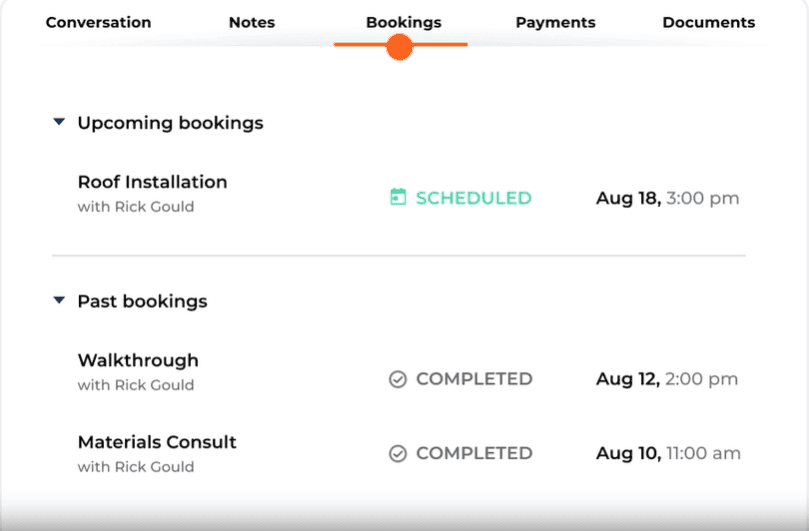
Task: Go to the Payments tab
Action: click(556, 22)
